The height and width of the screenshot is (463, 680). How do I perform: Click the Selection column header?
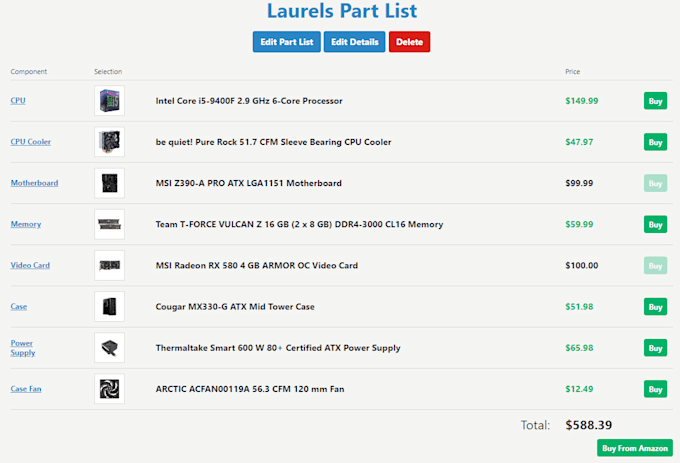pyautogui.click(x=108, y=72)
